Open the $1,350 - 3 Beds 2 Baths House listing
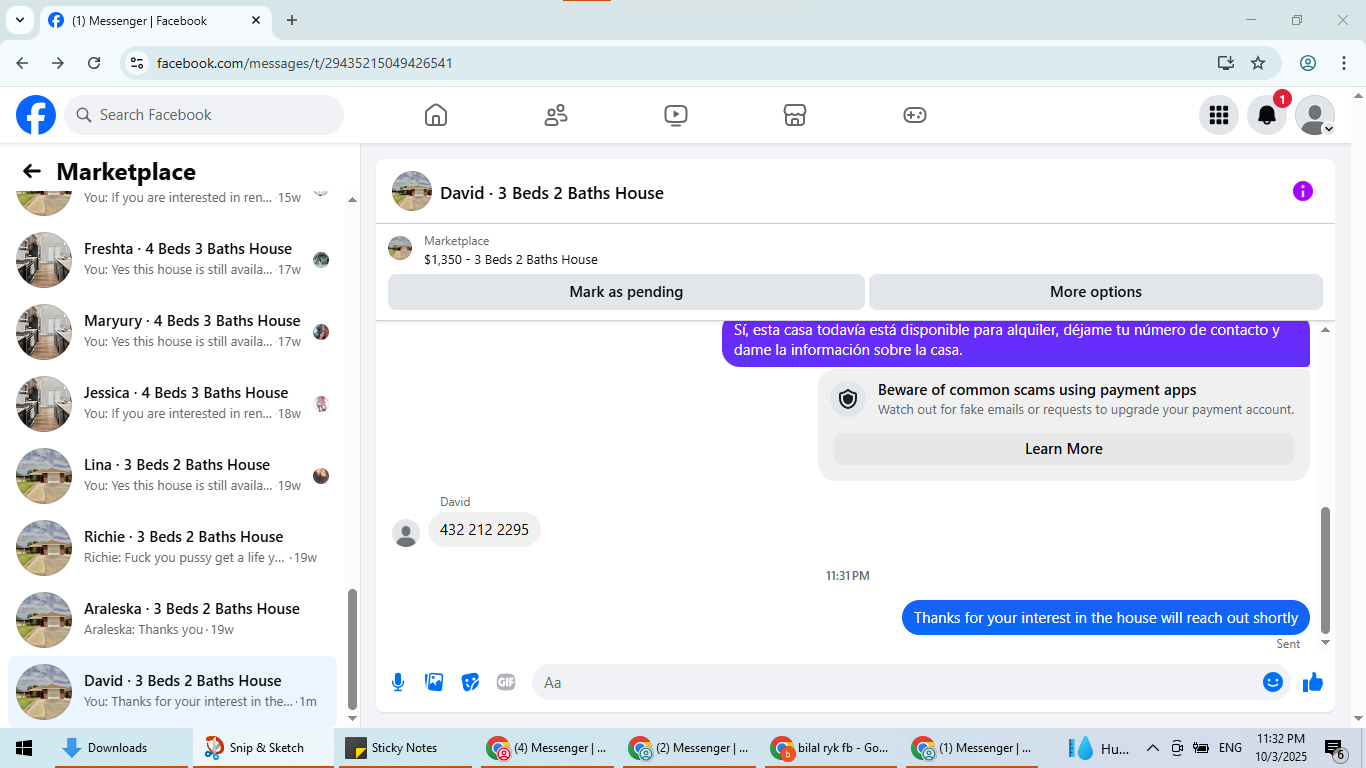Screen dimensions: 1366x768 click(x=511, y=259)
